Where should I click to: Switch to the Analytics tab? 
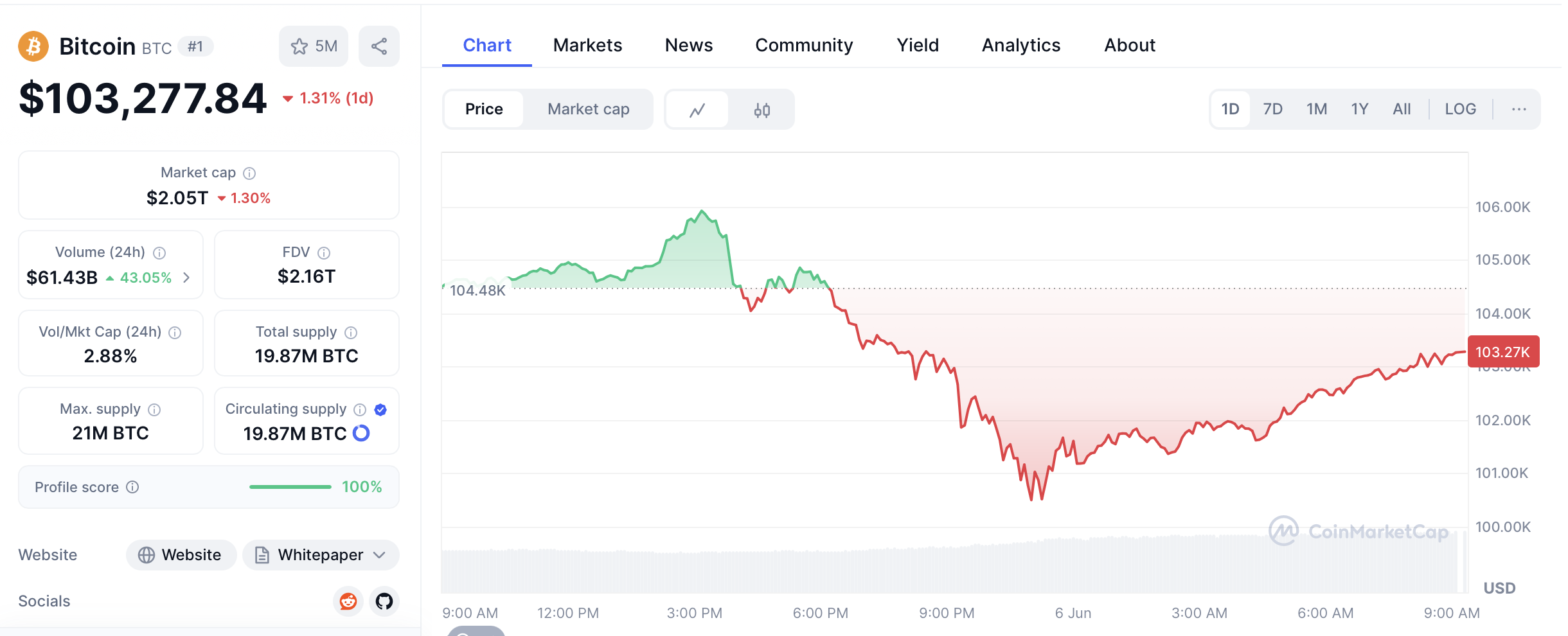click(1020, 45)
